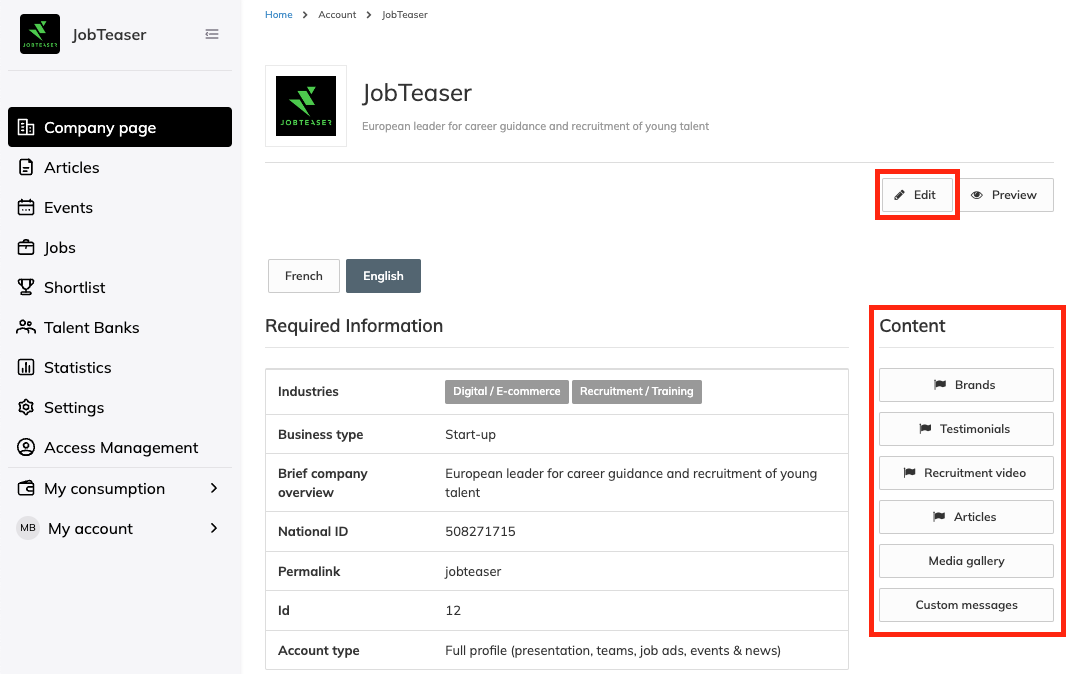Open the Settings menu item
Image resolution: width=1077 pixels, height=674 pixels.
[x=120, y=407]
